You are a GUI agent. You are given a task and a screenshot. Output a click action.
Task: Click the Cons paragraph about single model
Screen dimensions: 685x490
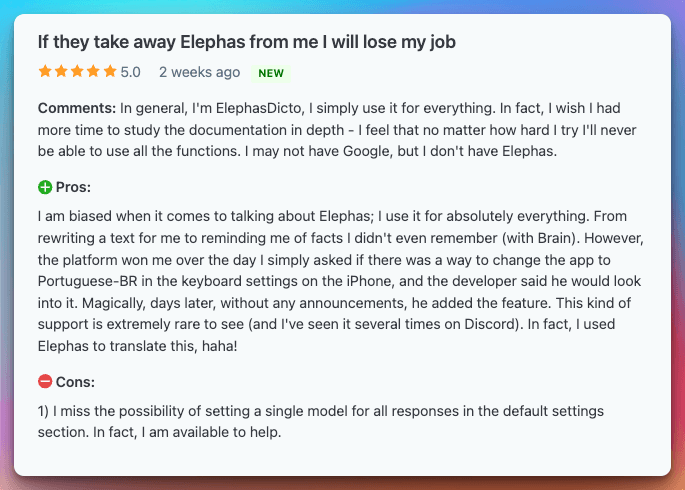pos(321,421)
